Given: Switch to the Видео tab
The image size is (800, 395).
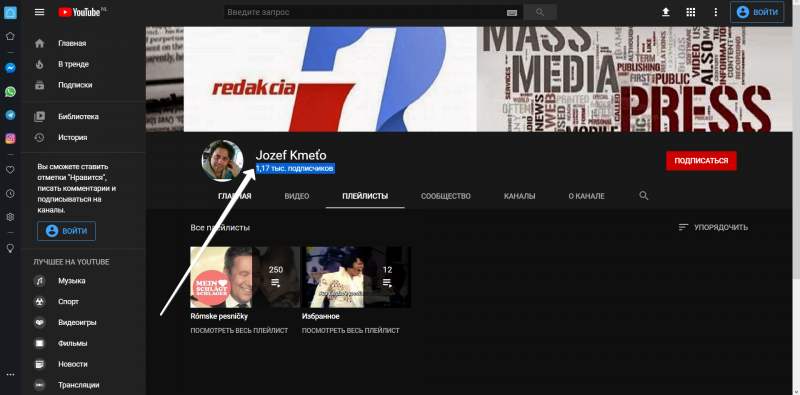Looking at the screenshot, I should coord(297,196).
